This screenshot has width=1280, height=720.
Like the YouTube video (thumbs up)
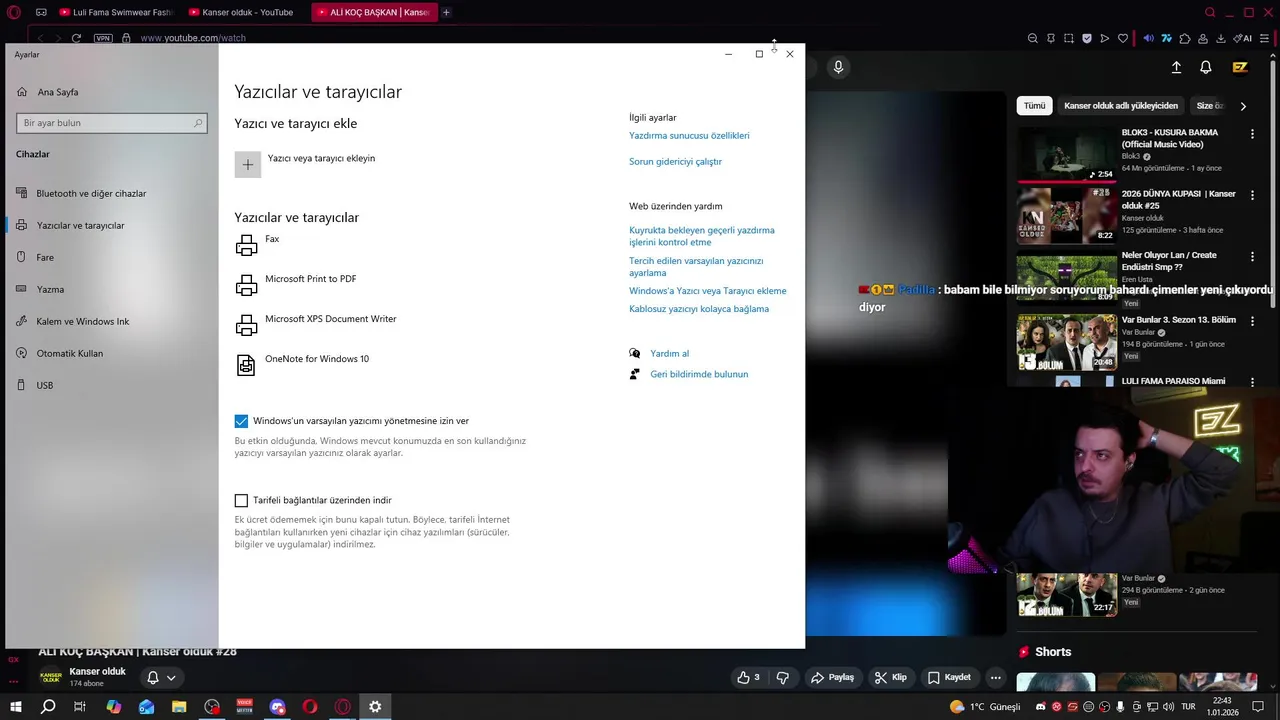[x=748, y=677]
